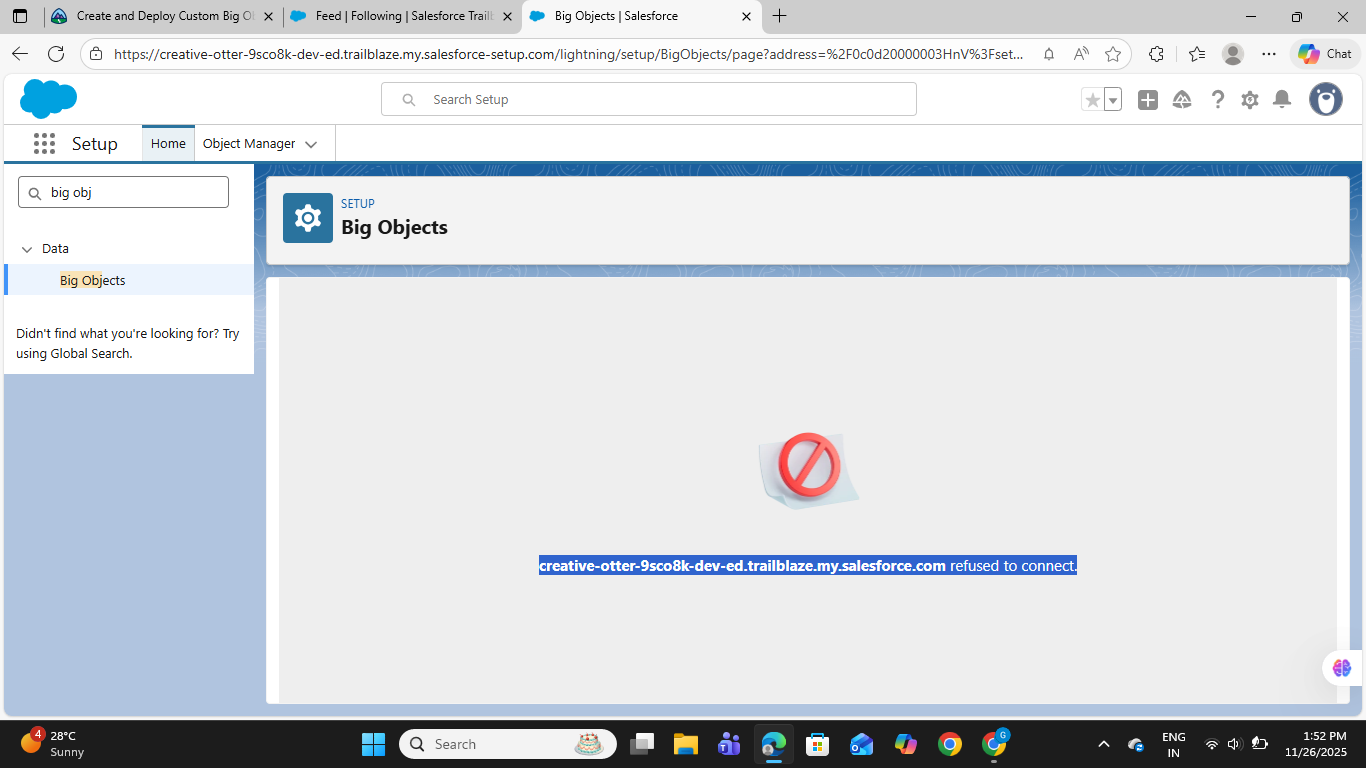View site information lock icon
The image size is (1366, 768).
tap(96, 54)
